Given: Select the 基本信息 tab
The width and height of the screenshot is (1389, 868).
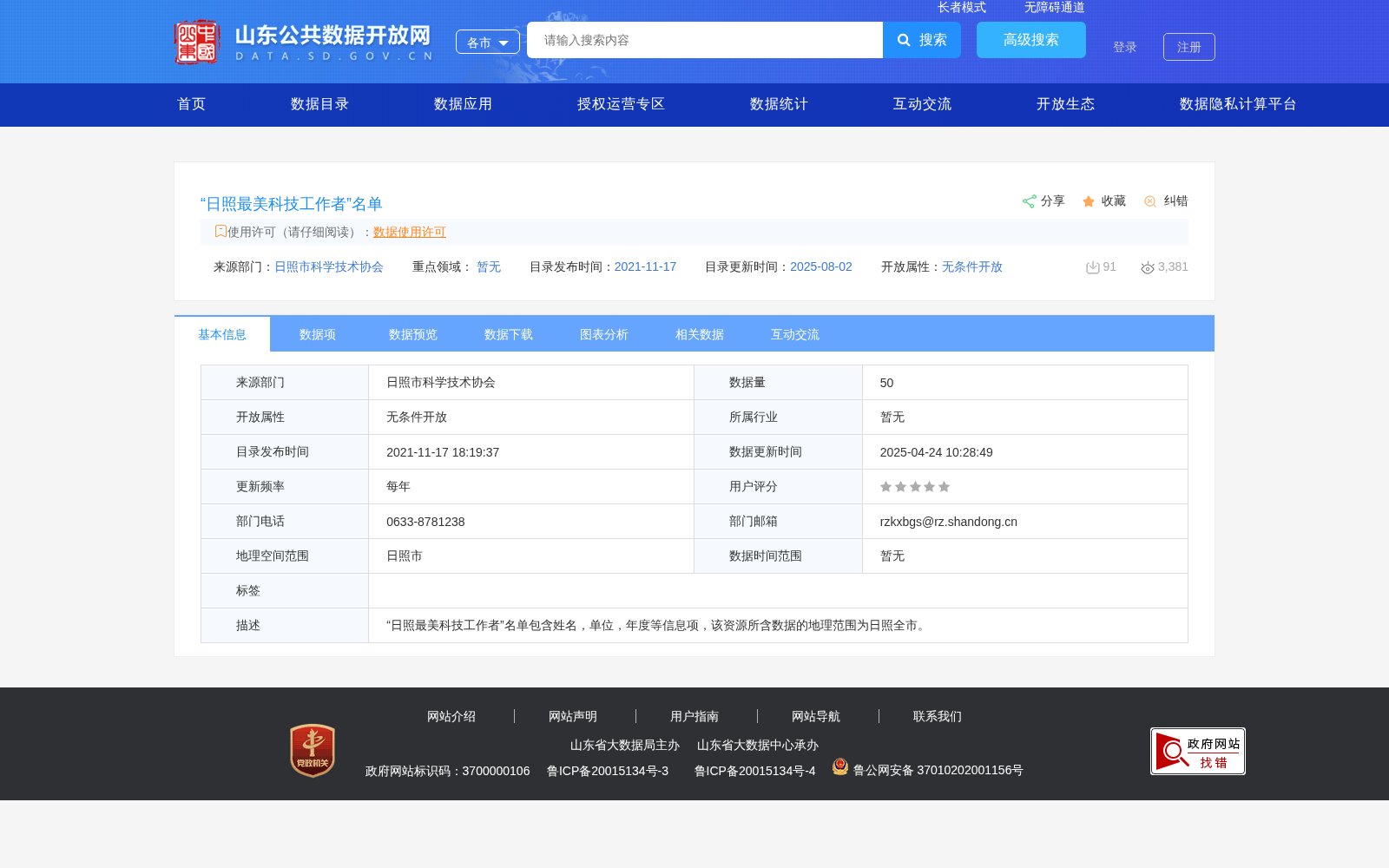Looking at the screenshot, I should pyautogui.click(x=222, y=334).
